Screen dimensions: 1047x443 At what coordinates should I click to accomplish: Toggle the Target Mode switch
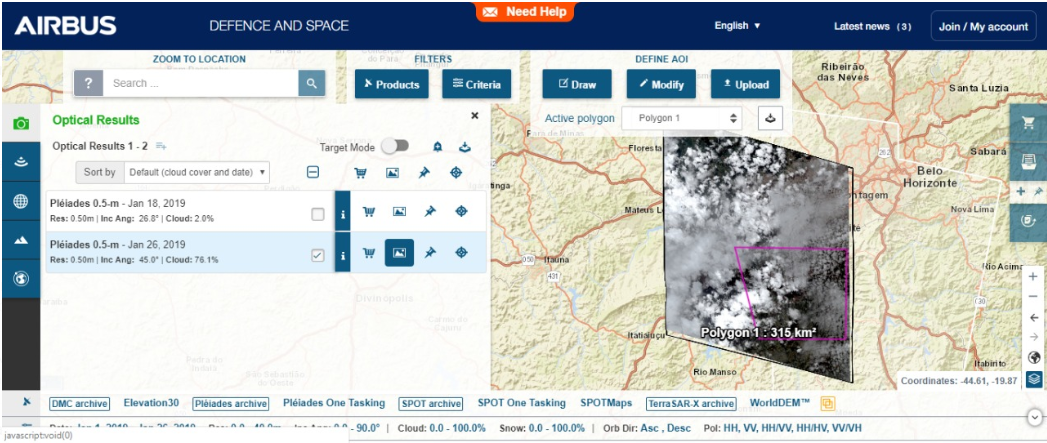395,146
